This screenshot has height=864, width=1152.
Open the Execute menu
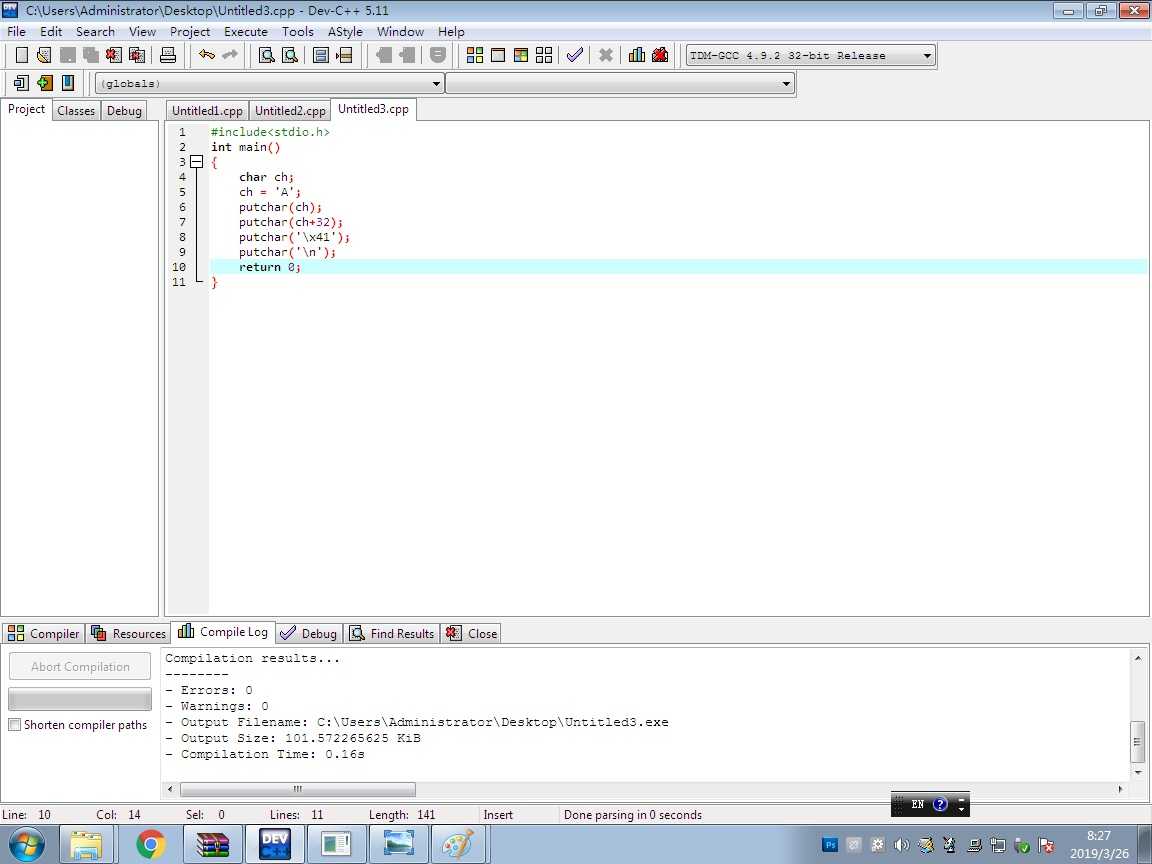point(245,32)
